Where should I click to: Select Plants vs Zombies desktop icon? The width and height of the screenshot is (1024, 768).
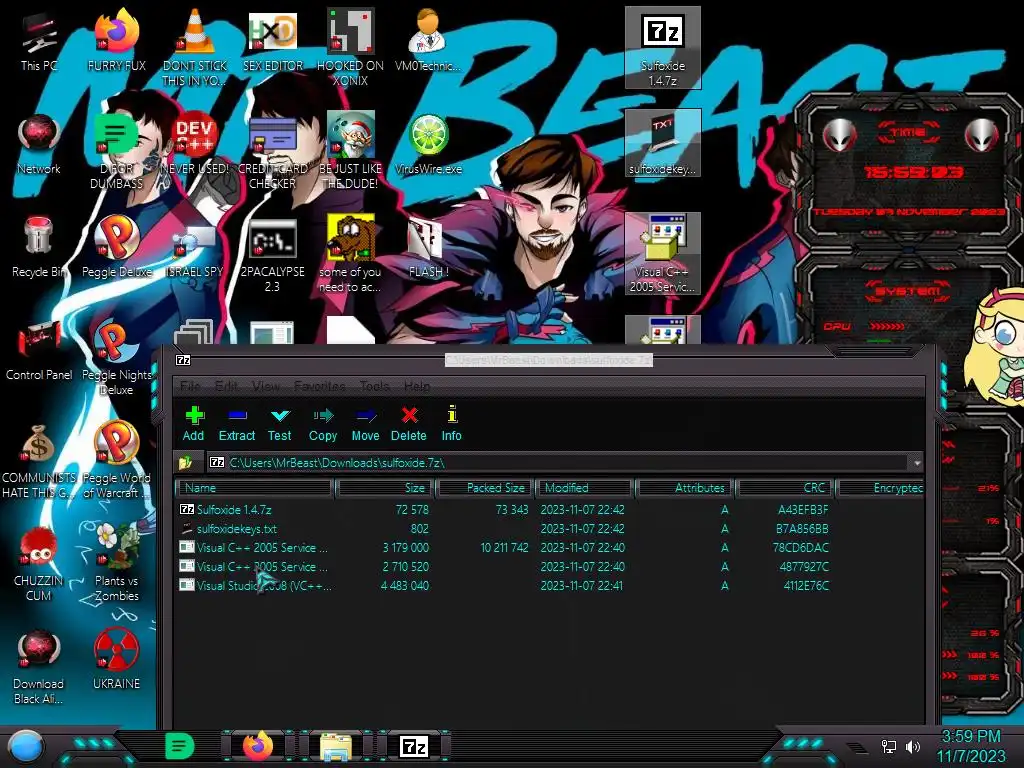click(x=117, y=563)
